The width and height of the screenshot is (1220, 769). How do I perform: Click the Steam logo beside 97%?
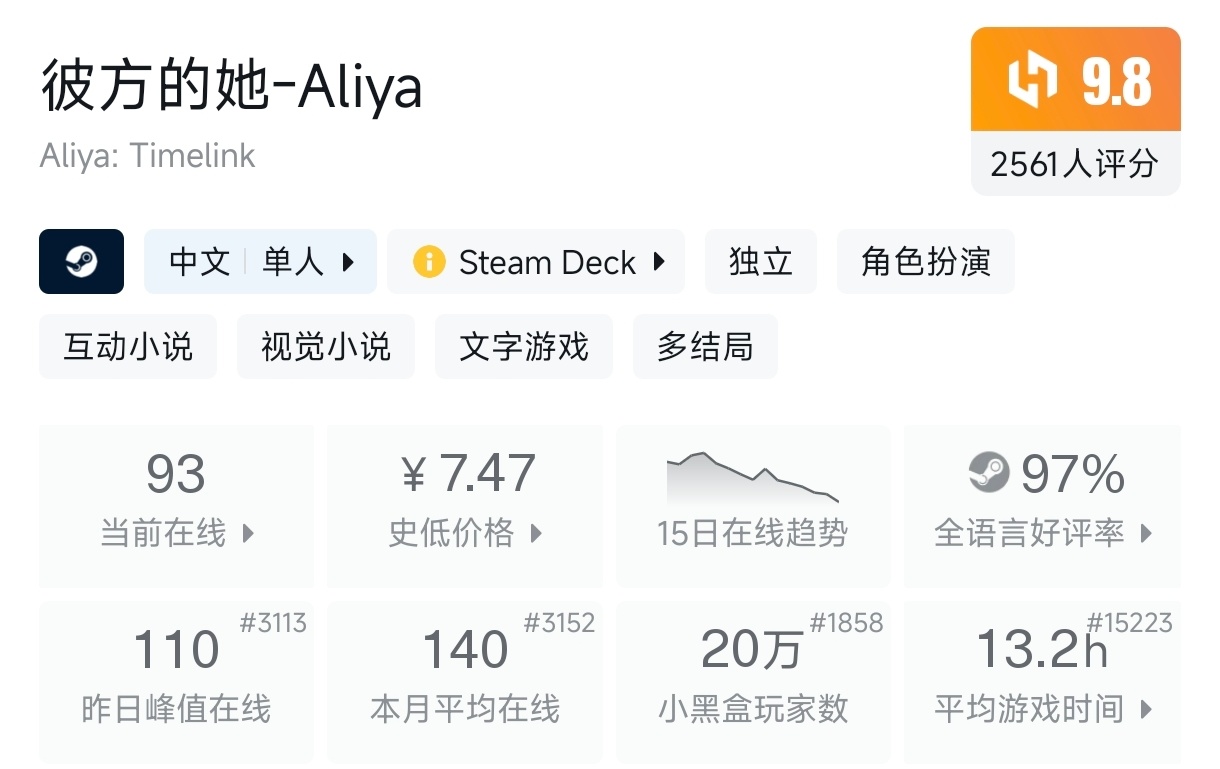[989, 472]
